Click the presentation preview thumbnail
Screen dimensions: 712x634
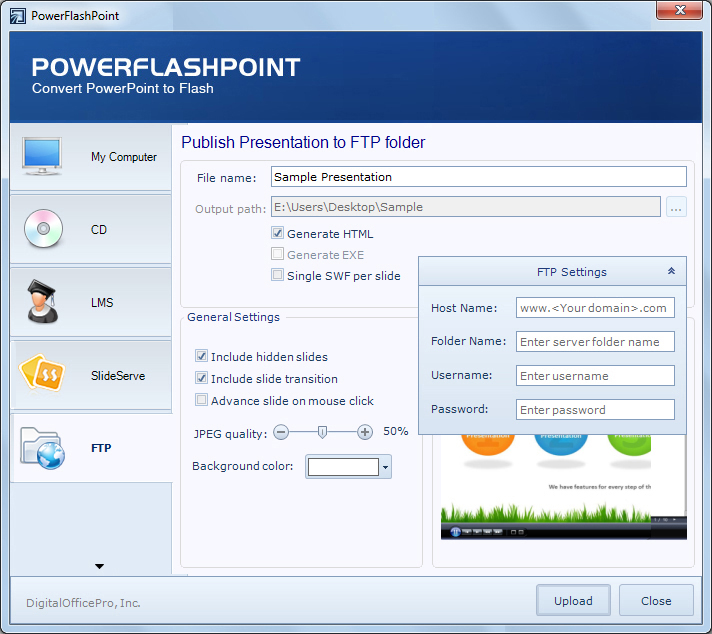pyautogui.click(x=564, y=487)
